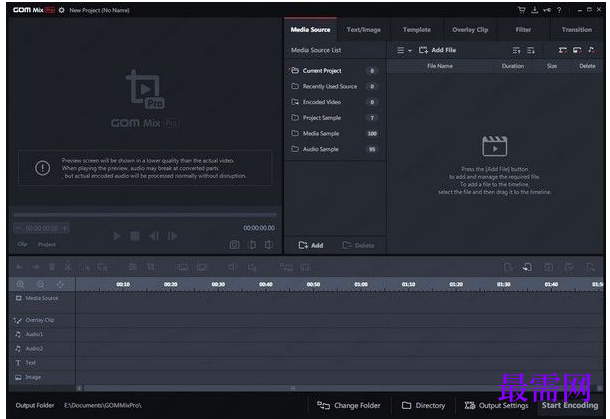The width and height of the screenshot is (610, 419).
Task: Stop the preview playback
Action: pyautogui.click(x=135, y=236)
